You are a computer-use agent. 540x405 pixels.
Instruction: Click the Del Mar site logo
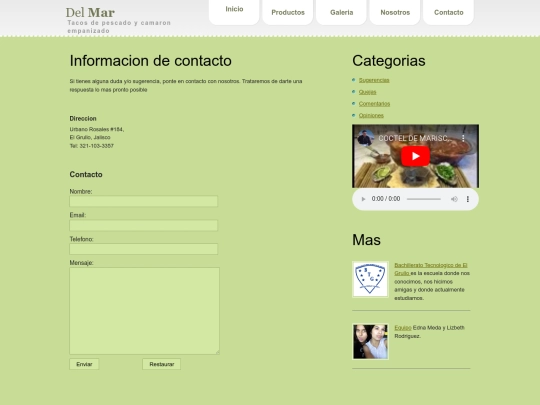pyautogui.click(x=90, y=13)
